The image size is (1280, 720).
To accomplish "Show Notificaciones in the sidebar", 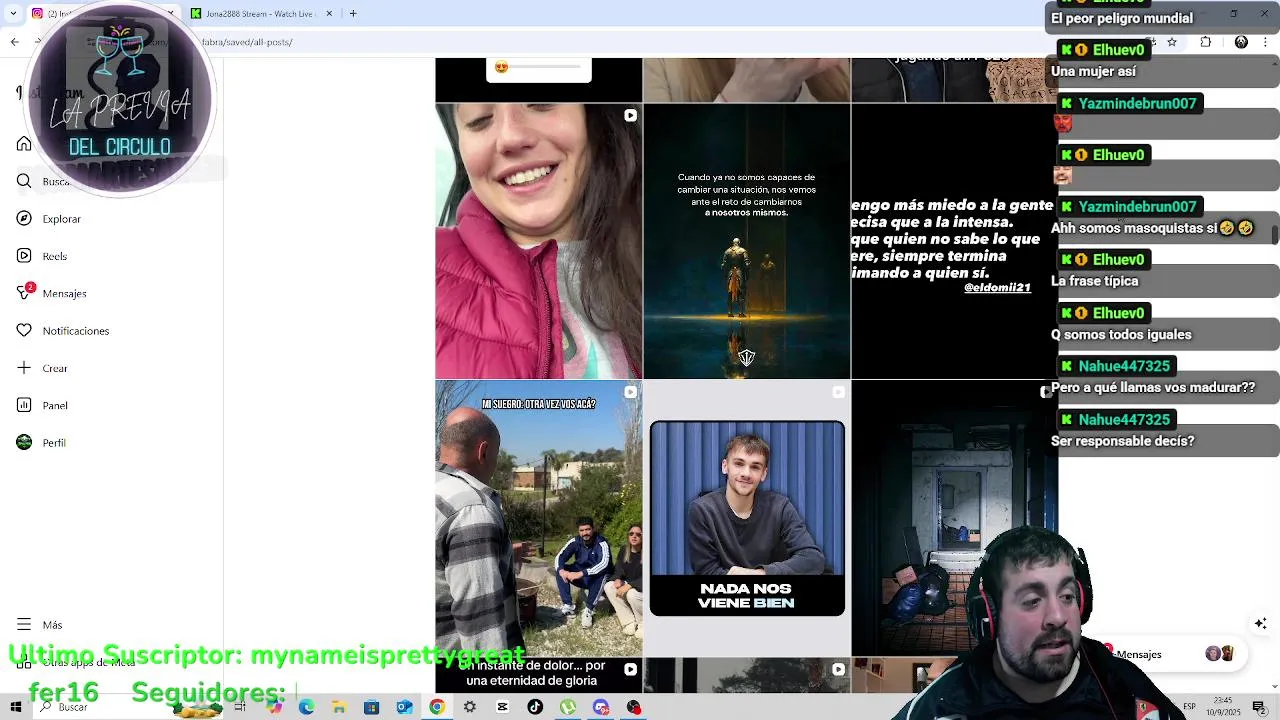I will click(62, 331).
